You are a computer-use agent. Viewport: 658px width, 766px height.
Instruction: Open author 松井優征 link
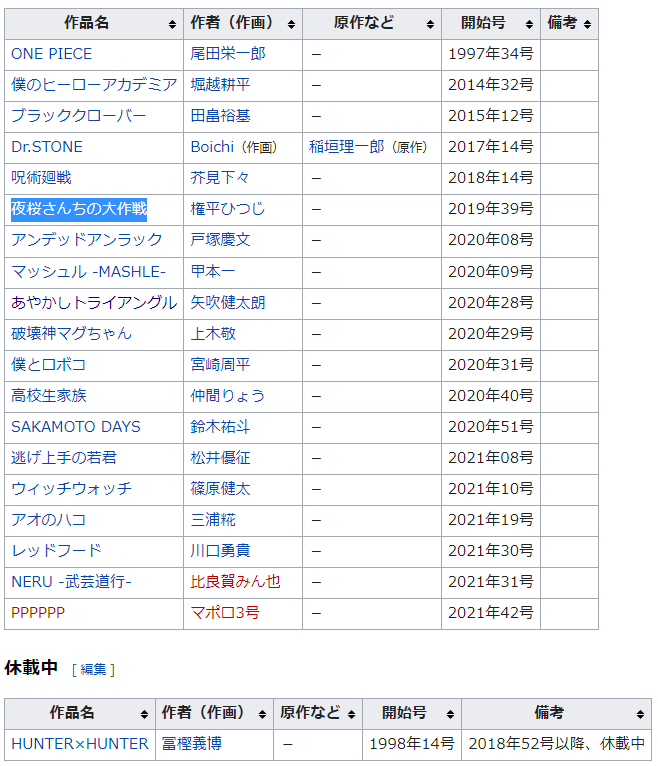(x=220, y=458)
